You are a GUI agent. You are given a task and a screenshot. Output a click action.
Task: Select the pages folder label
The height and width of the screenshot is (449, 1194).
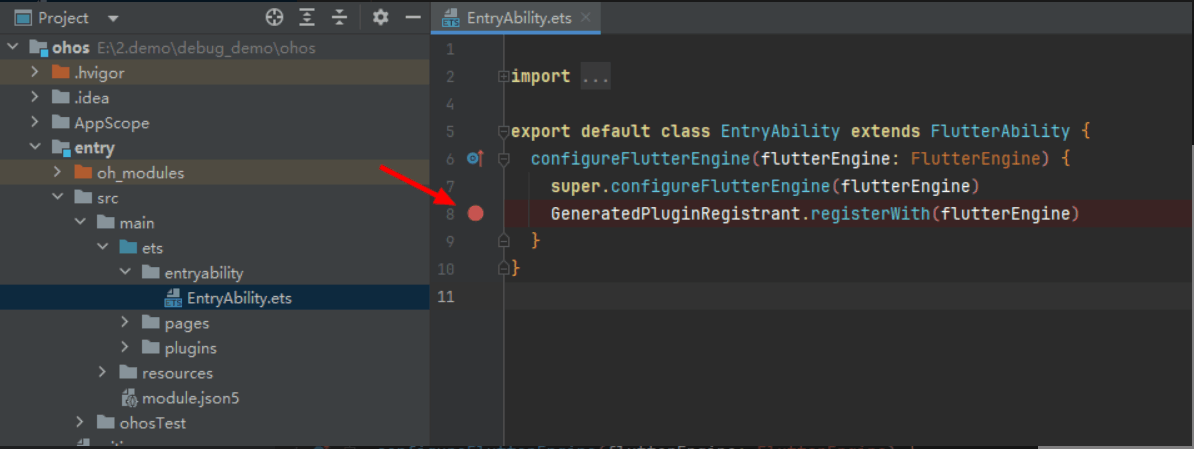(x=187, y=323)
